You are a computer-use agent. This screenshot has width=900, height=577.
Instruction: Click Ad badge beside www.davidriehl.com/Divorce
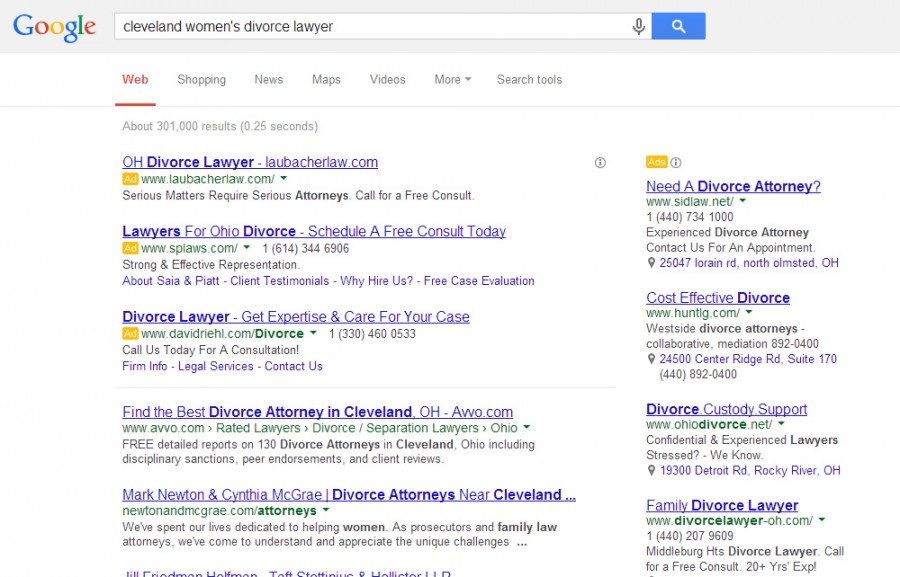pos(130,334)
